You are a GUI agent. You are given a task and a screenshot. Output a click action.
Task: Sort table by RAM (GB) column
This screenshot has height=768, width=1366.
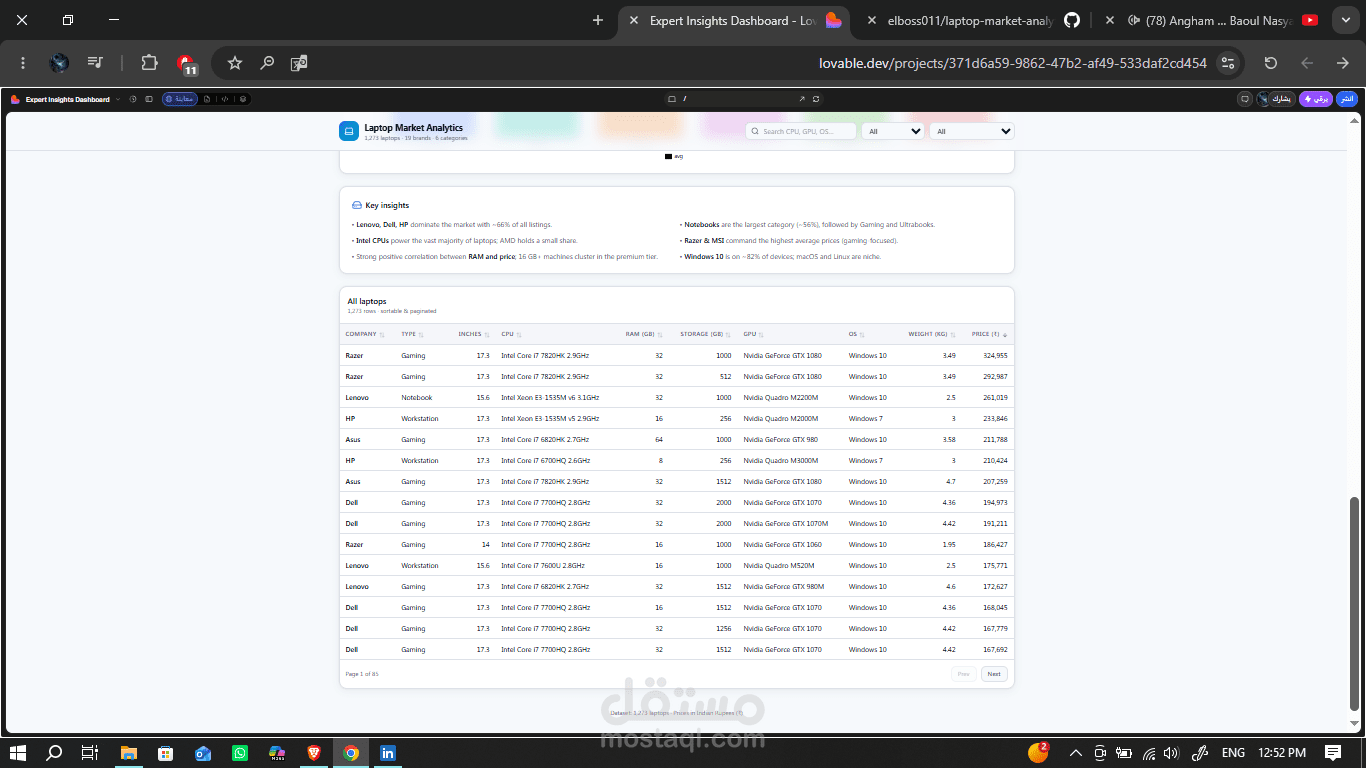click(644, 334)
